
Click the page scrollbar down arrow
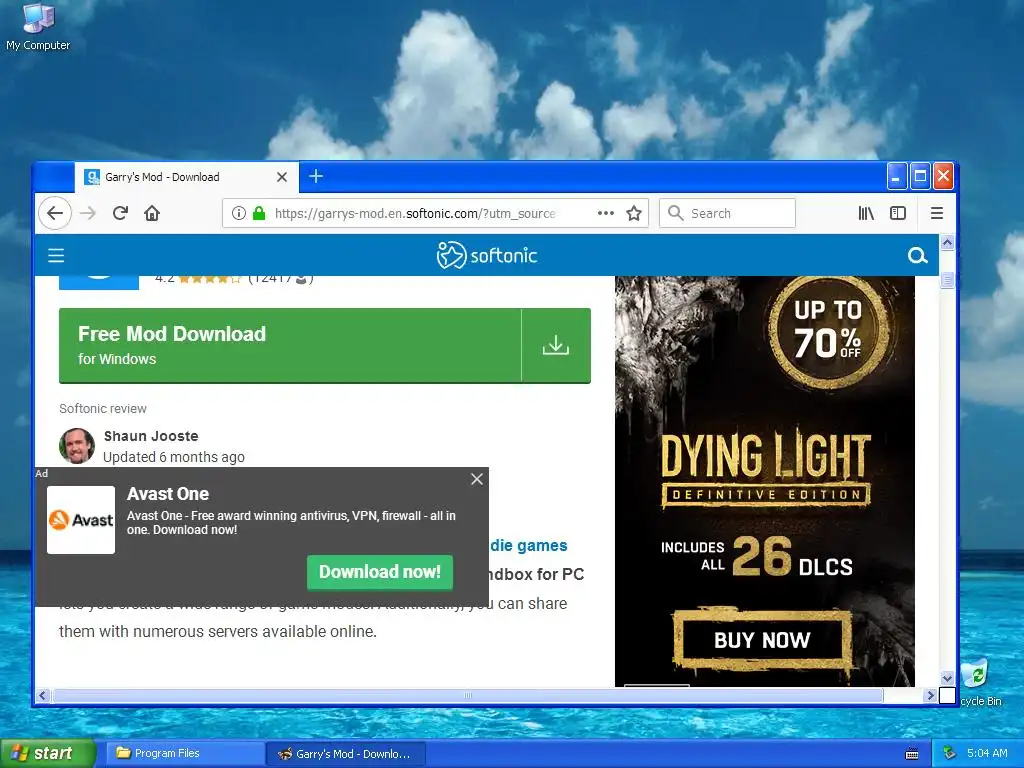[x=947, y=678]
